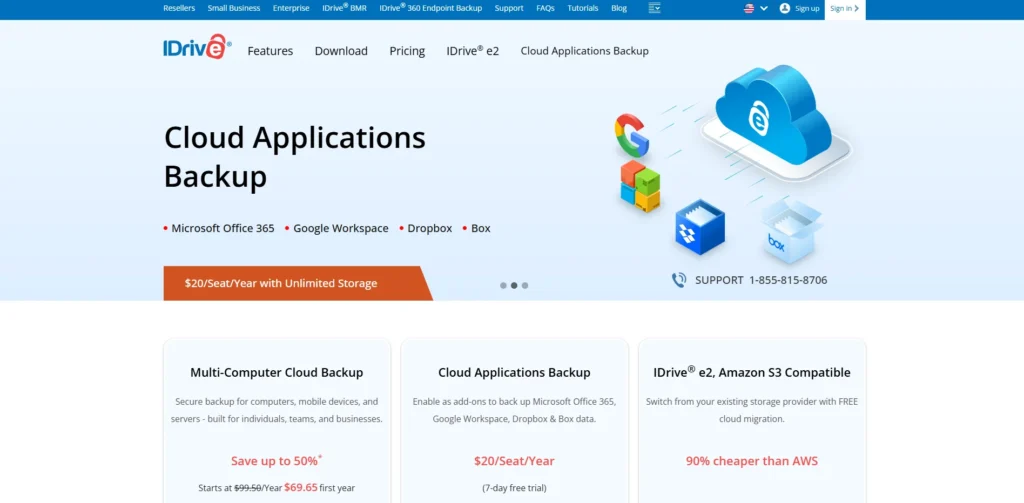1024x503 pixels.
Task: Click the Sign up link
Action: point(807,8)
